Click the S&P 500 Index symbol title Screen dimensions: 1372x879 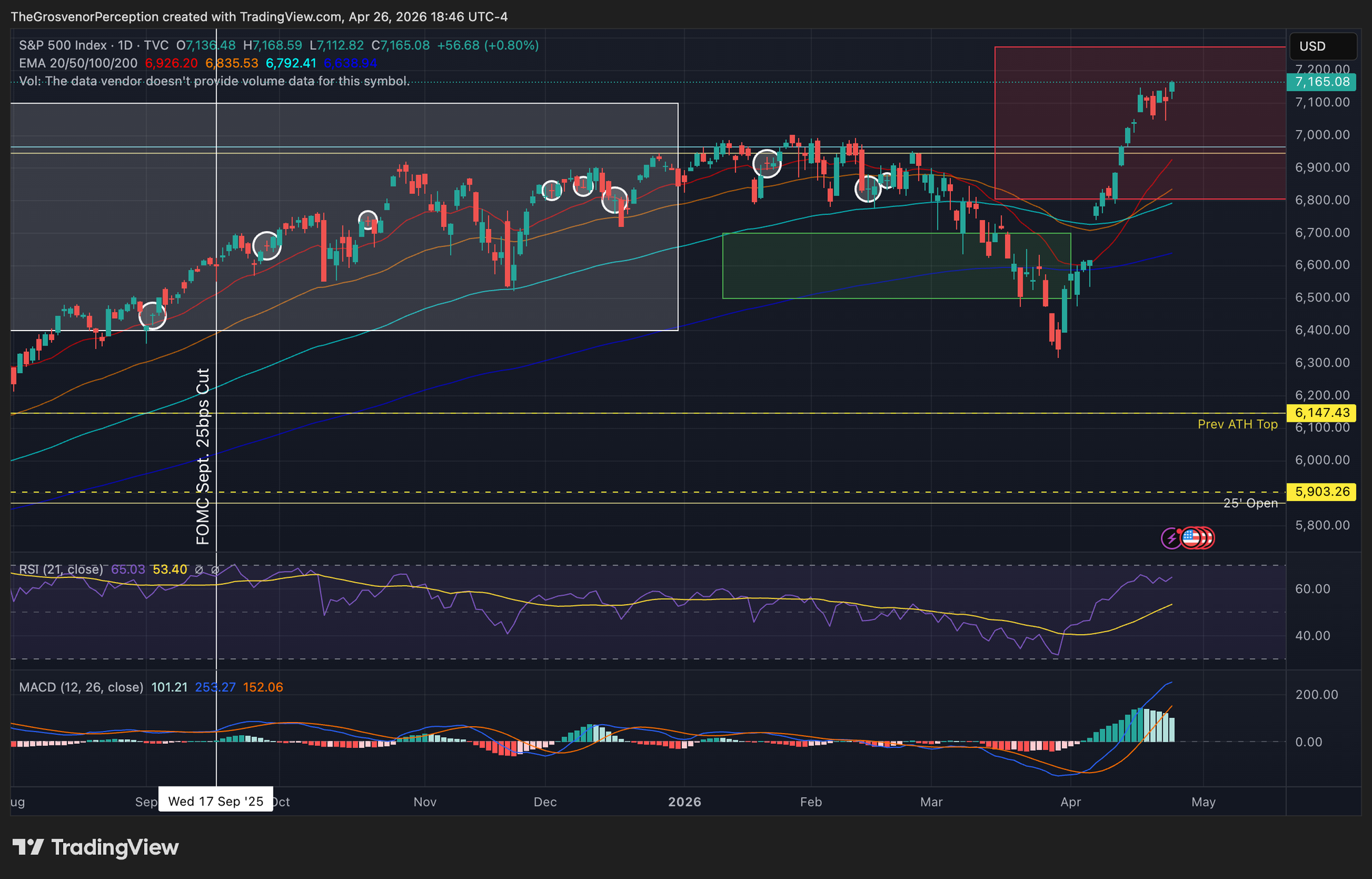pos(63,45)
